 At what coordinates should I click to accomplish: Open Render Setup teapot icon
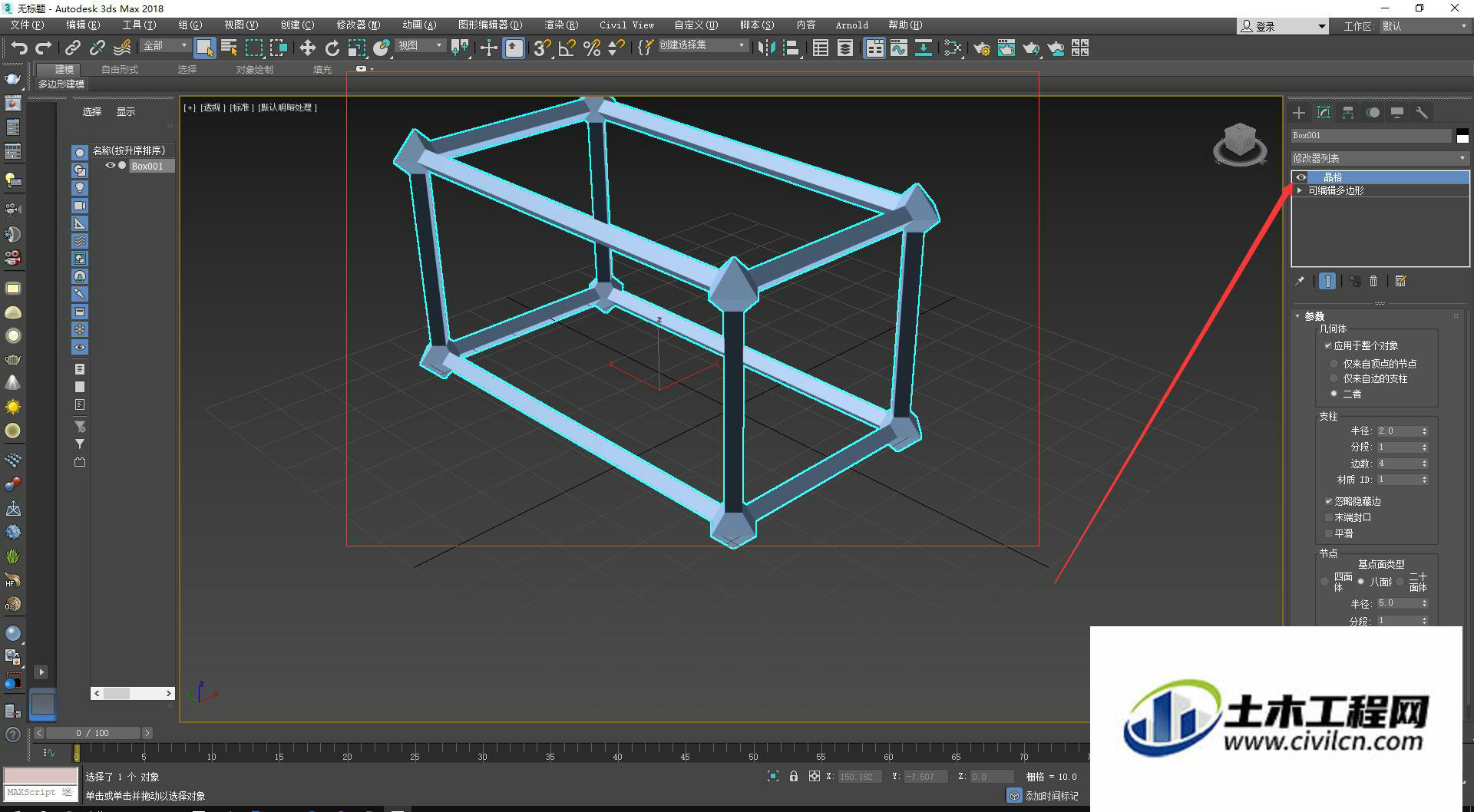982,48
